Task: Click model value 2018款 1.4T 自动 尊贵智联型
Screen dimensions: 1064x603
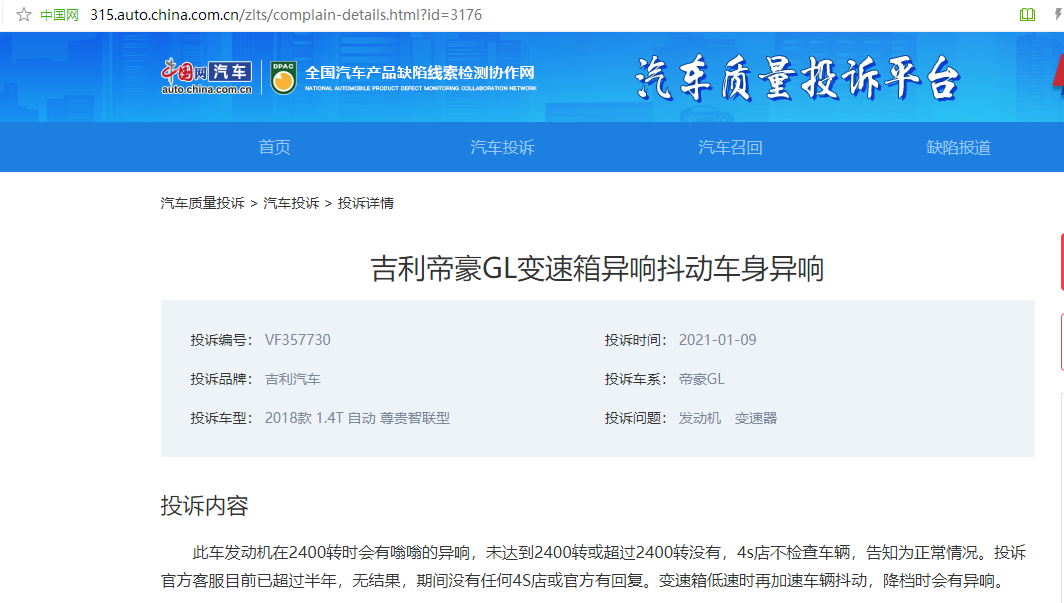Action: click(357, 418)
